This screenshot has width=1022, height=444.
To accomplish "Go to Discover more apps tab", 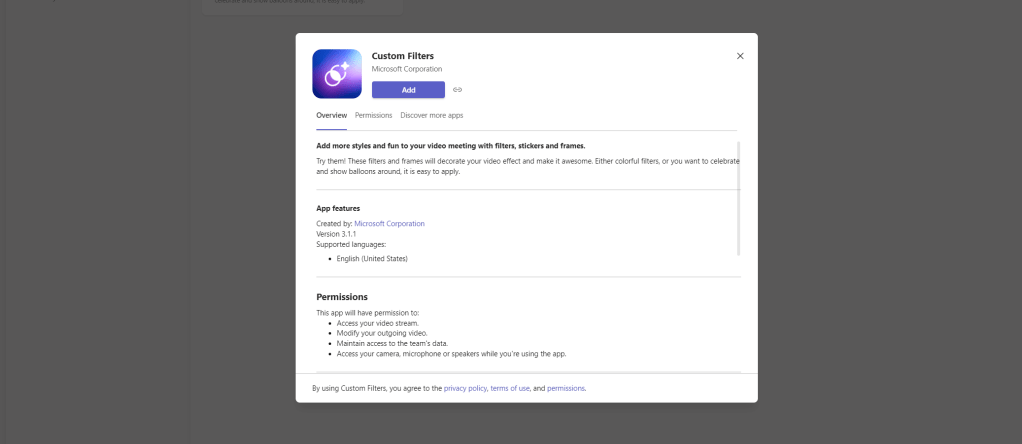I will pos(432,115).
